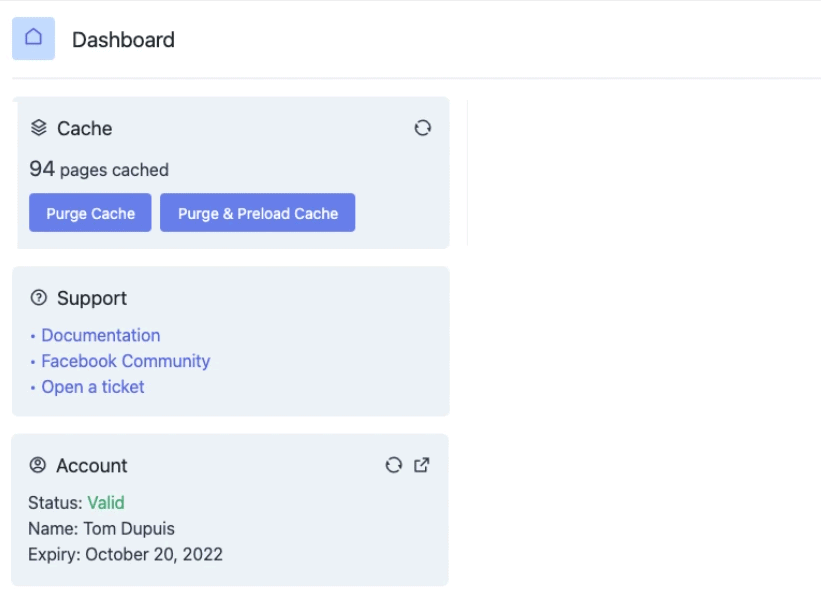Refresh the account license status
The height and width of the screenshot is (597, 821).
[x=394, y=465]
